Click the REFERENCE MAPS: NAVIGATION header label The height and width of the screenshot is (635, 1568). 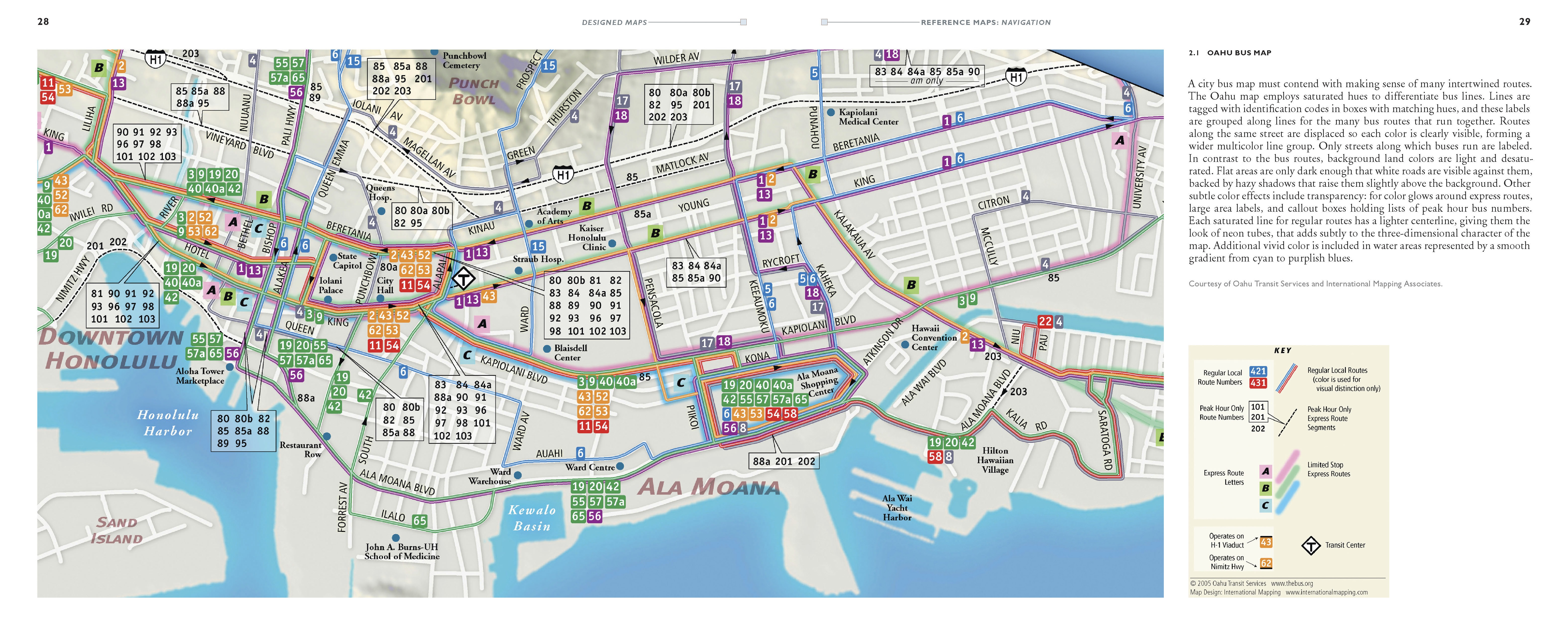point(986,22)
